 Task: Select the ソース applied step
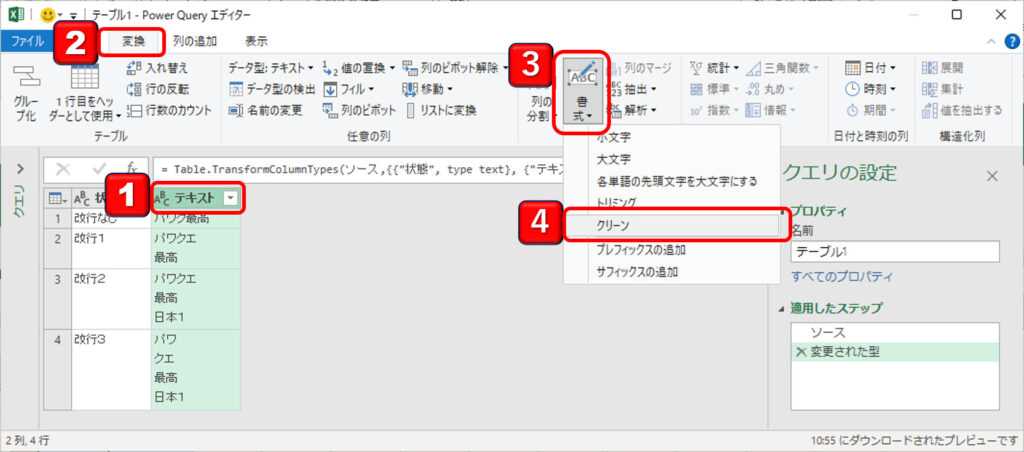[895, 333]
